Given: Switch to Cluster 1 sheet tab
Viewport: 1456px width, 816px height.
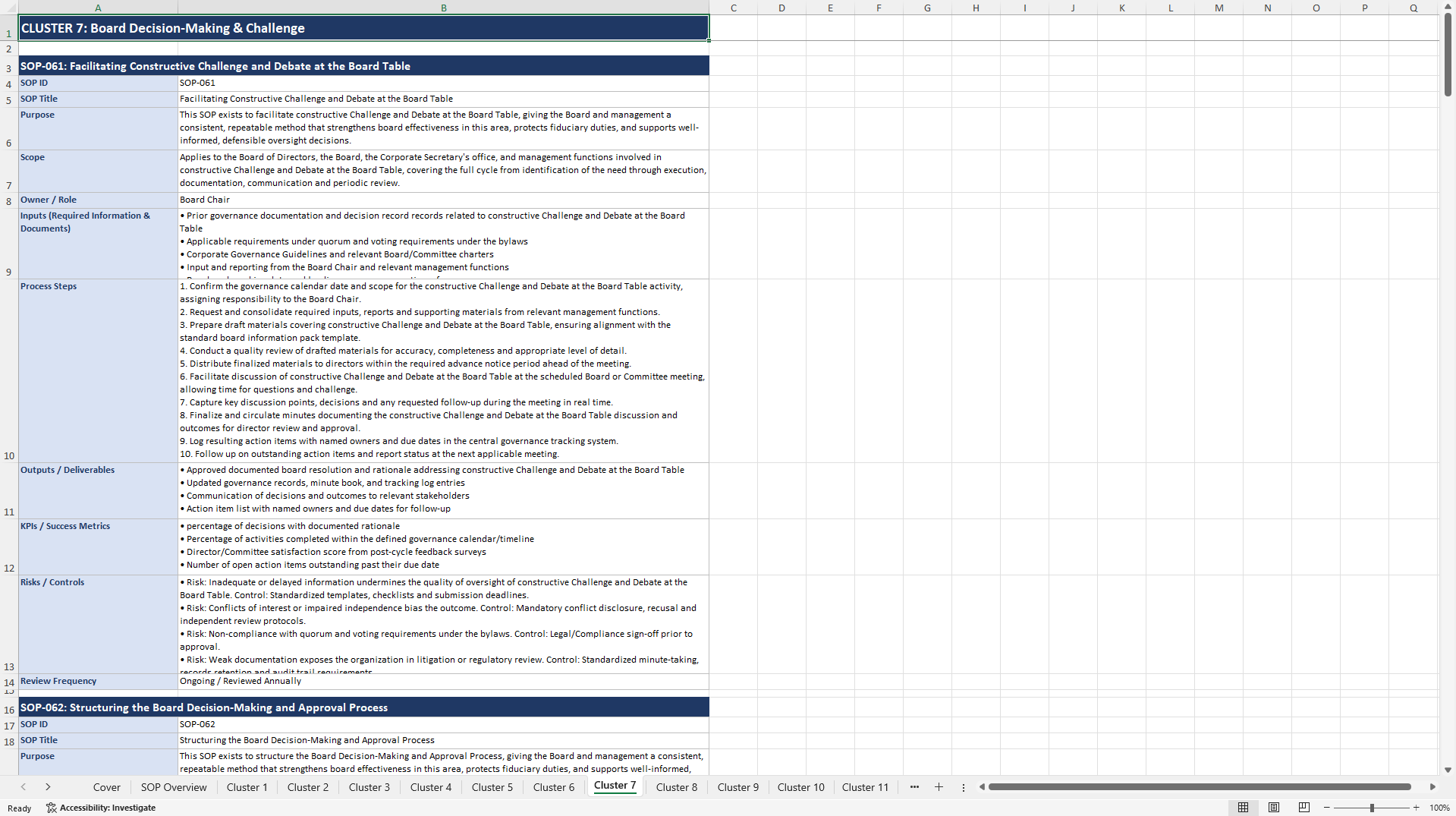Looking at the screenshot, I should 247,787.
